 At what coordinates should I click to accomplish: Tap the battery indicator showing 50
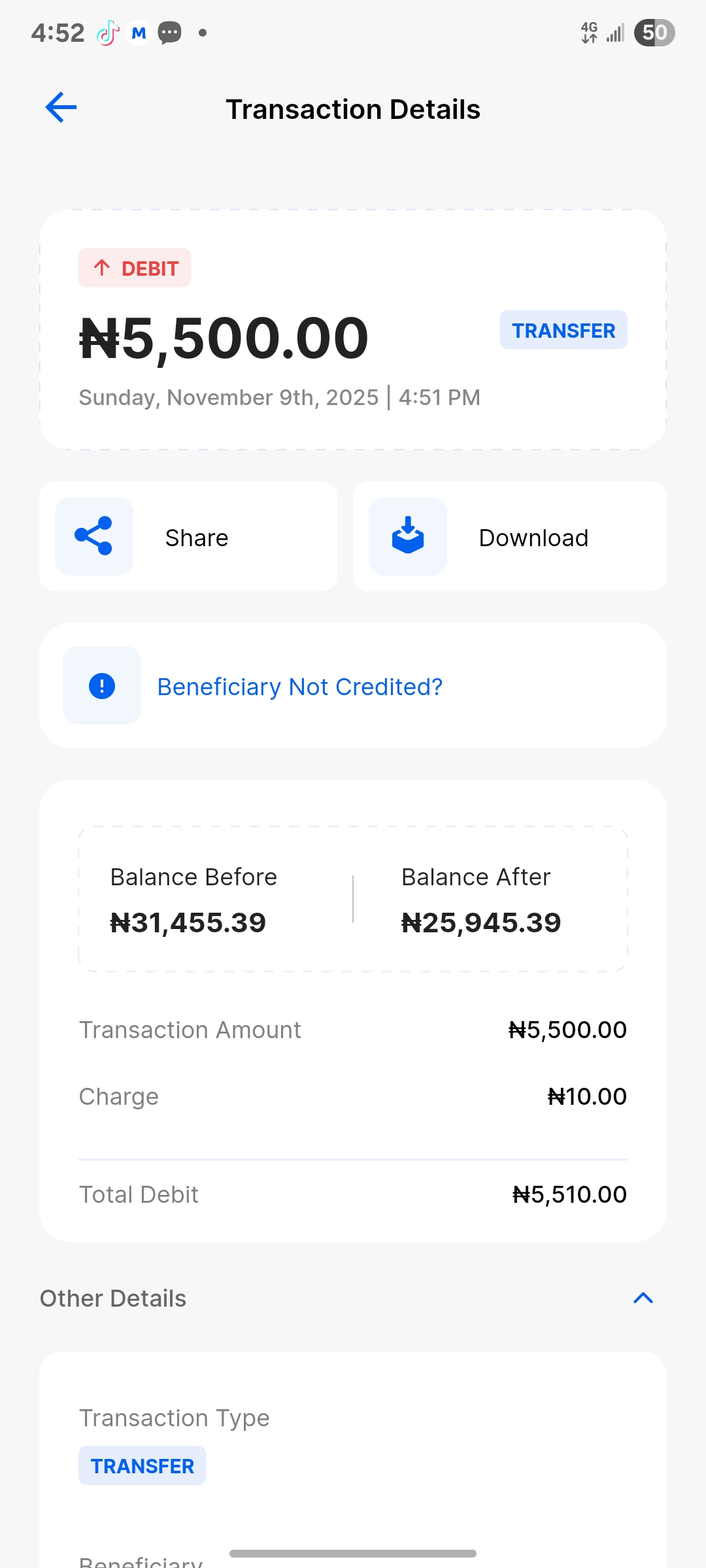coord(654,33)
